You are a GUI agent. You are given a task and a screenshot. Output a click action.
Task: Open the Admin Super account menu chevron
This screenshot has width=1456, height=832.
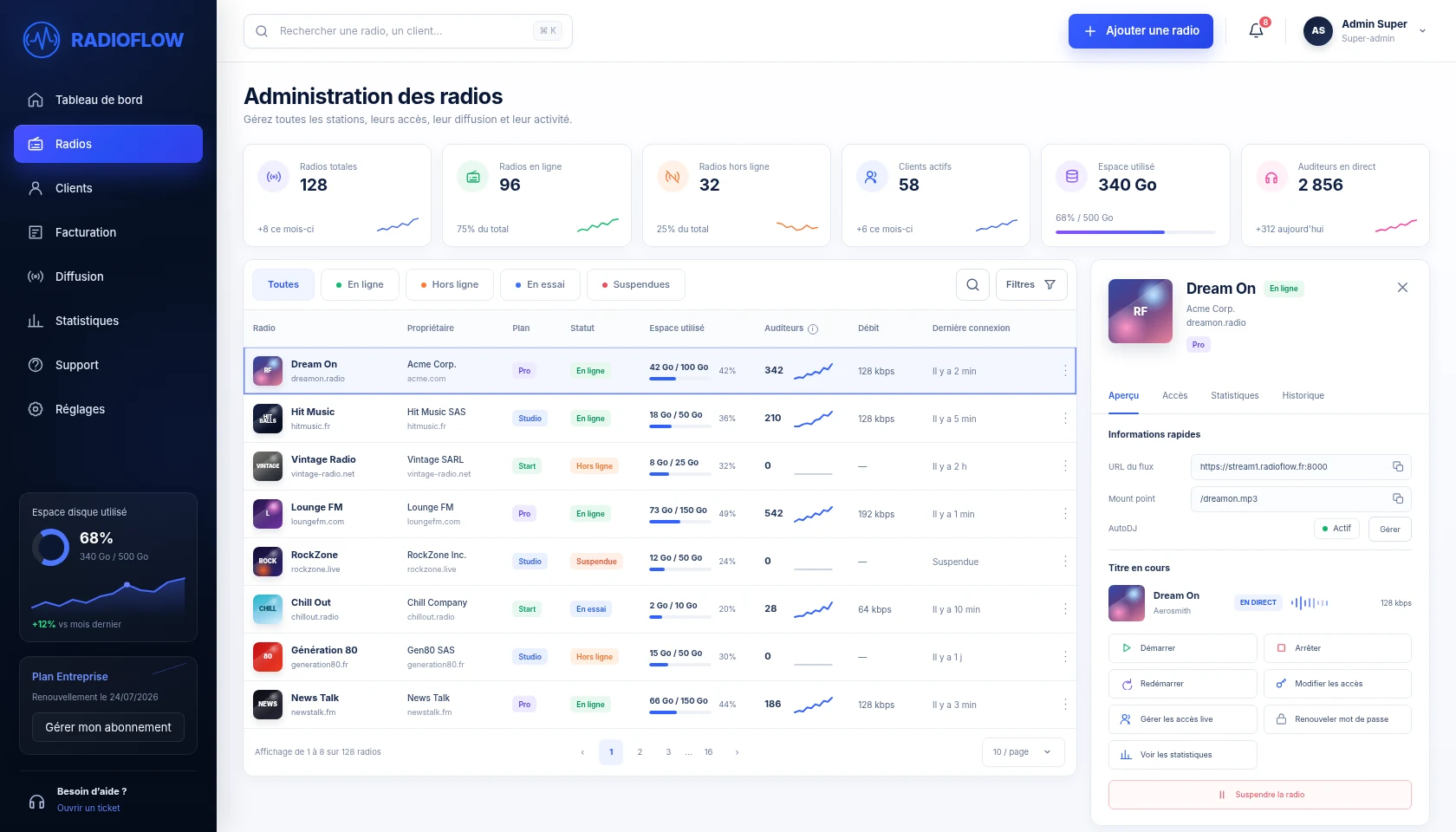1422,31
